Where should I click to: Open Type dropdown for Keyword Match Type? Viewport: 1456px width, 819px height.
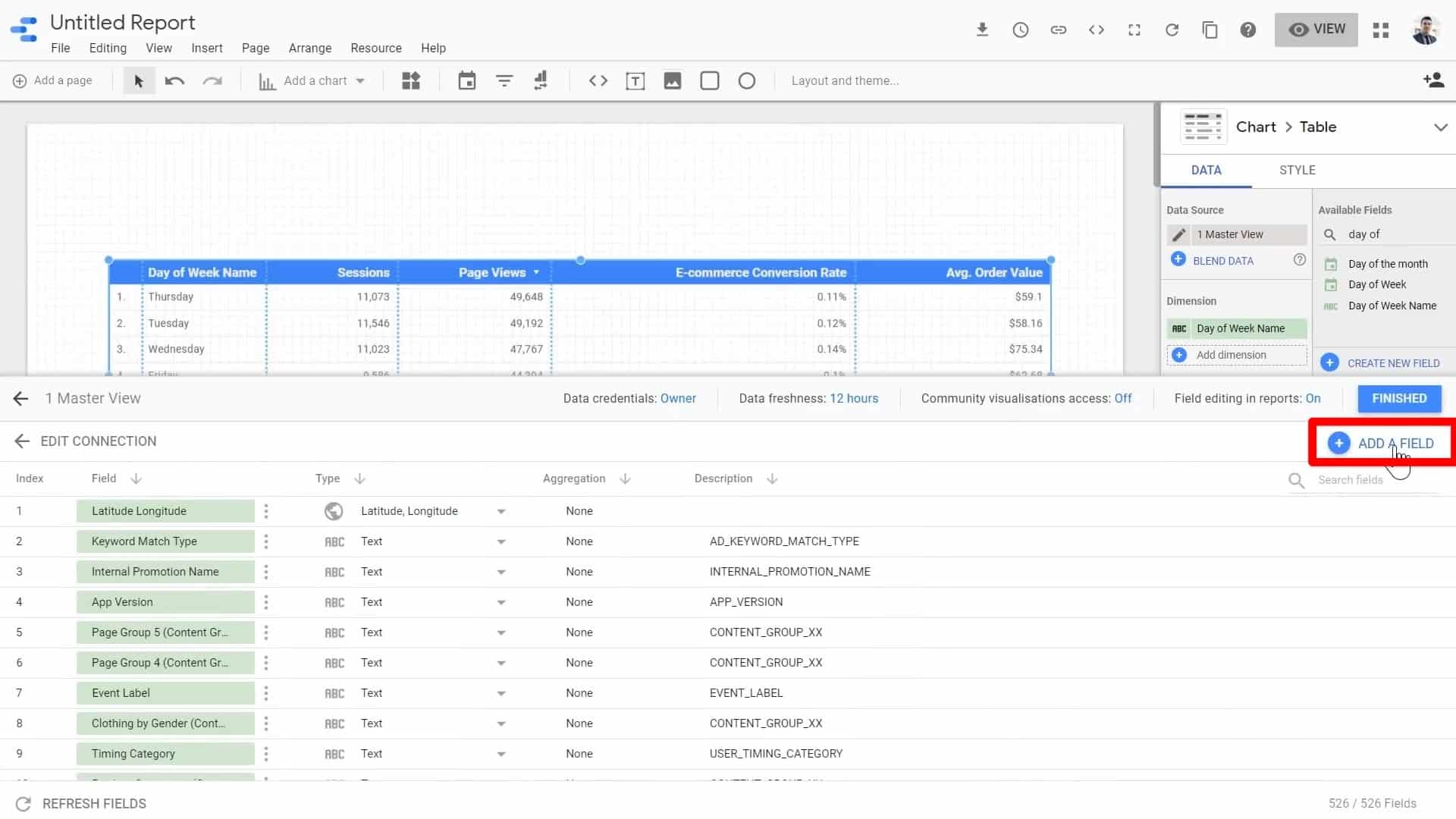click(500, 541)
